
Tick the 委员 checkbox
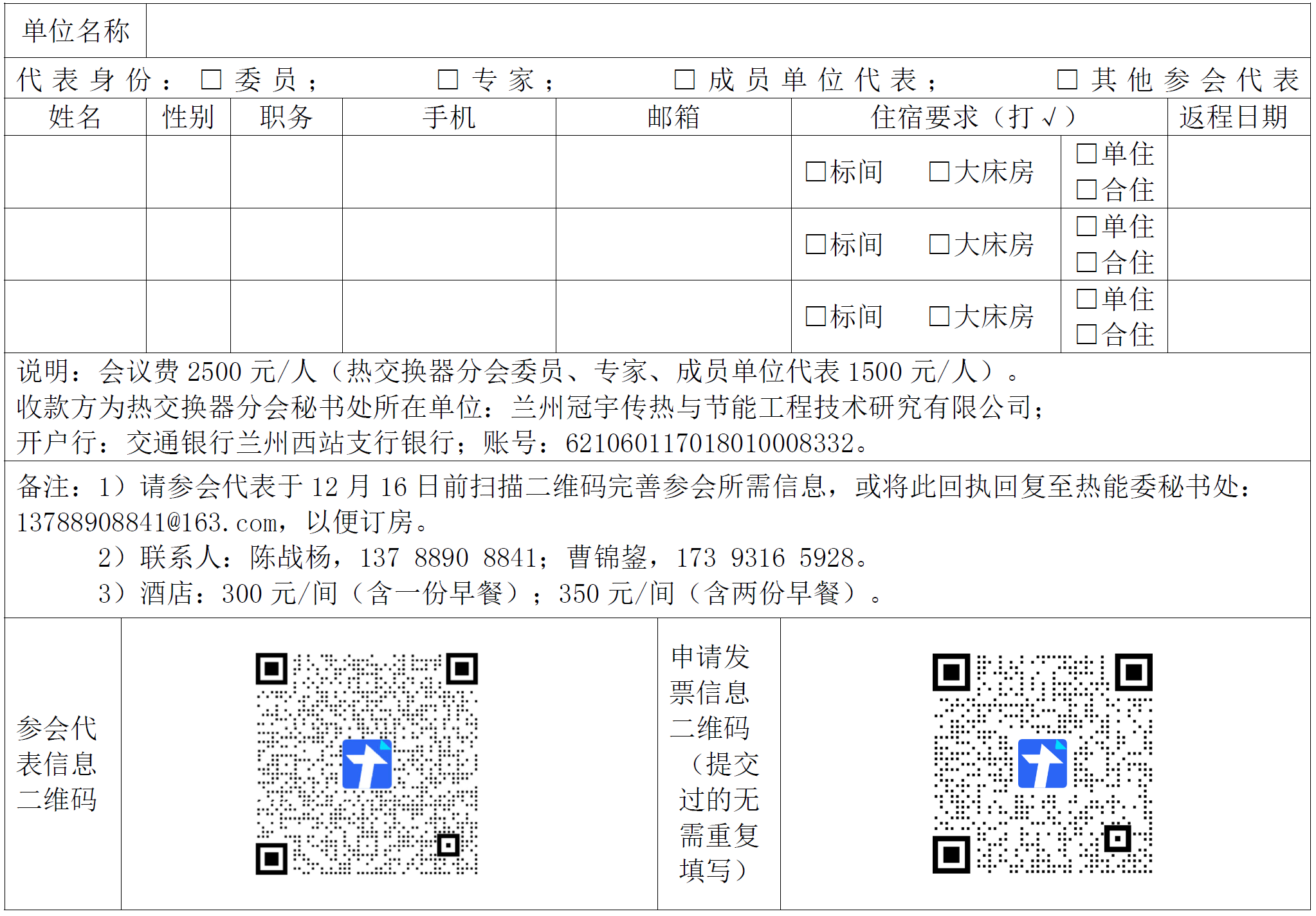pos(211,80)
